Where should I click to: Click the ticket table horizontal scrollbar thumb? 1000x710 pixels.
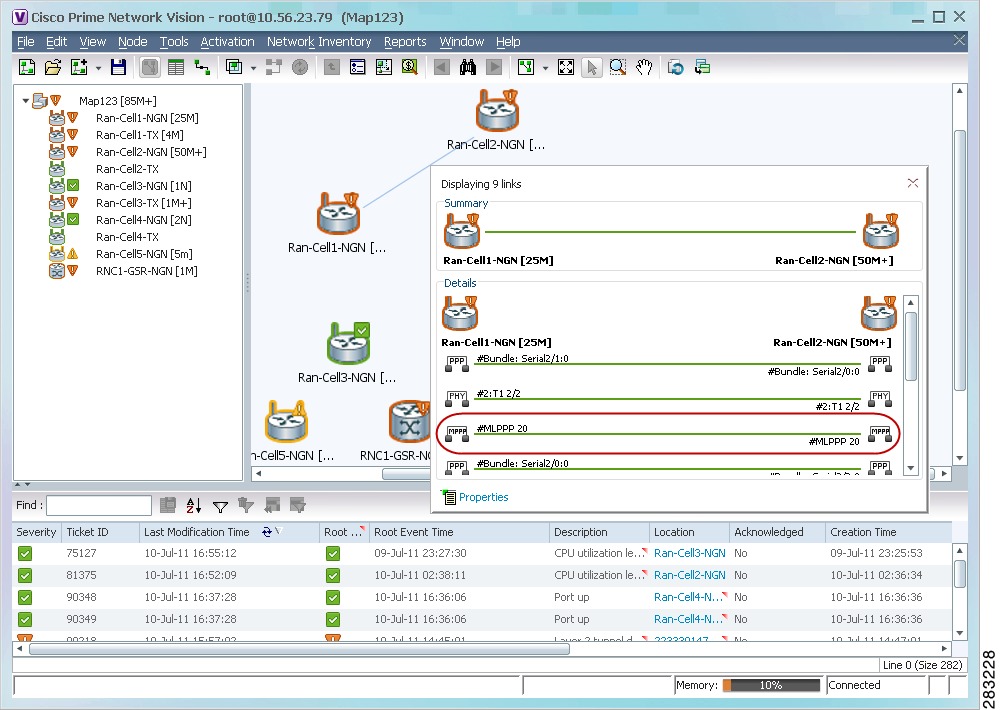[x=299, y=649]
